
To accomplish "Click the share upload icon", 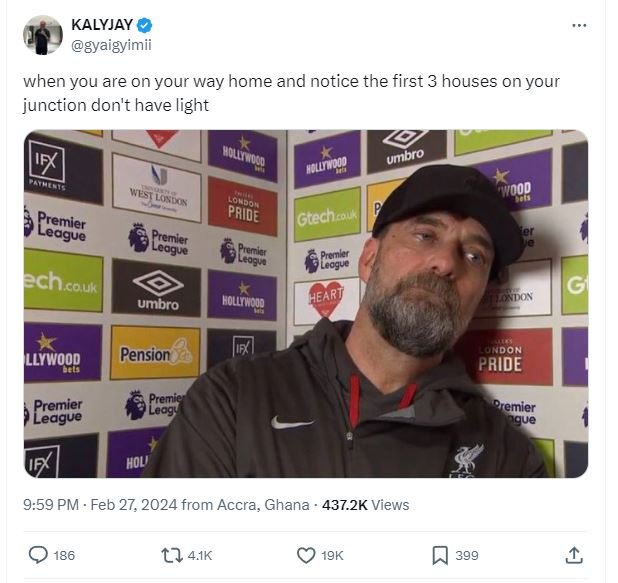I will [574, 555].
